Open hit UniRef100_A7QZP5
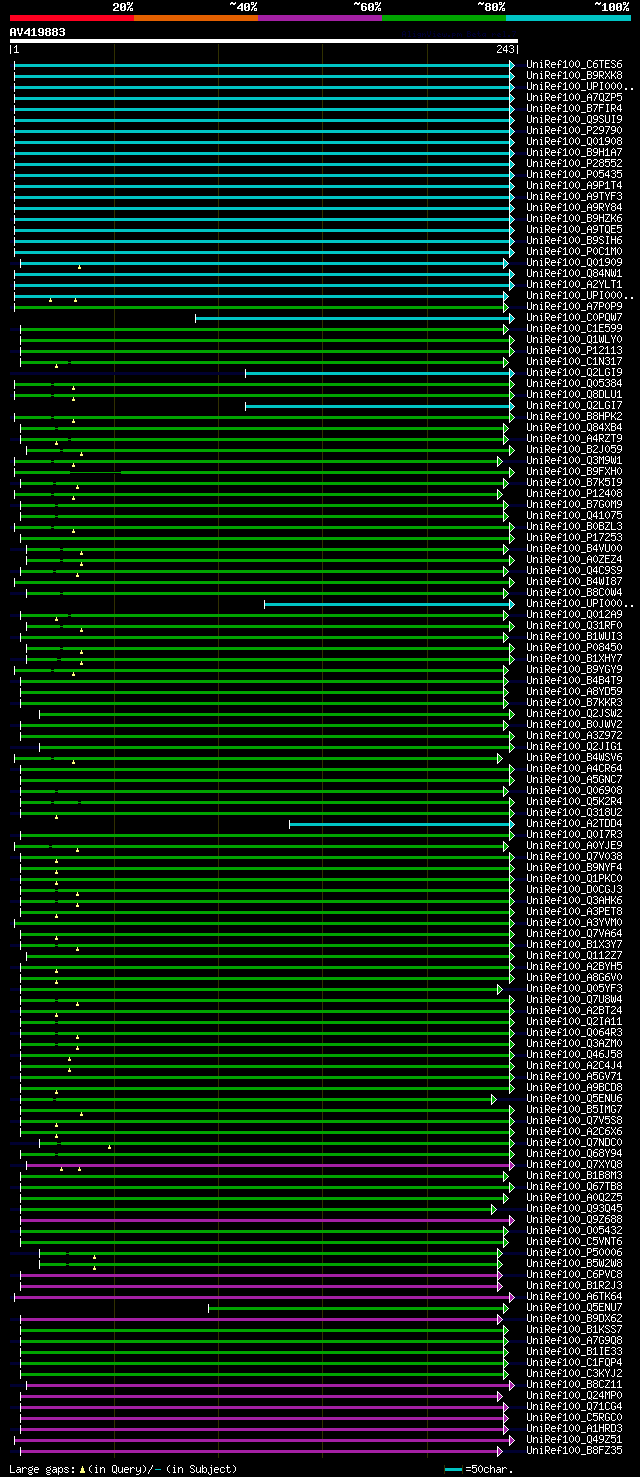Screen dimensions: 640x1477 click(x=574, y=97)
